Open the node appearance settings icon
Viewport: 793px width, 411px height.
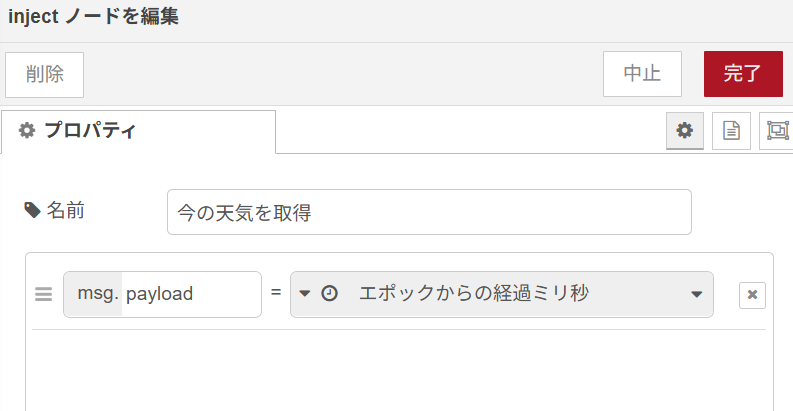point(777,130)
